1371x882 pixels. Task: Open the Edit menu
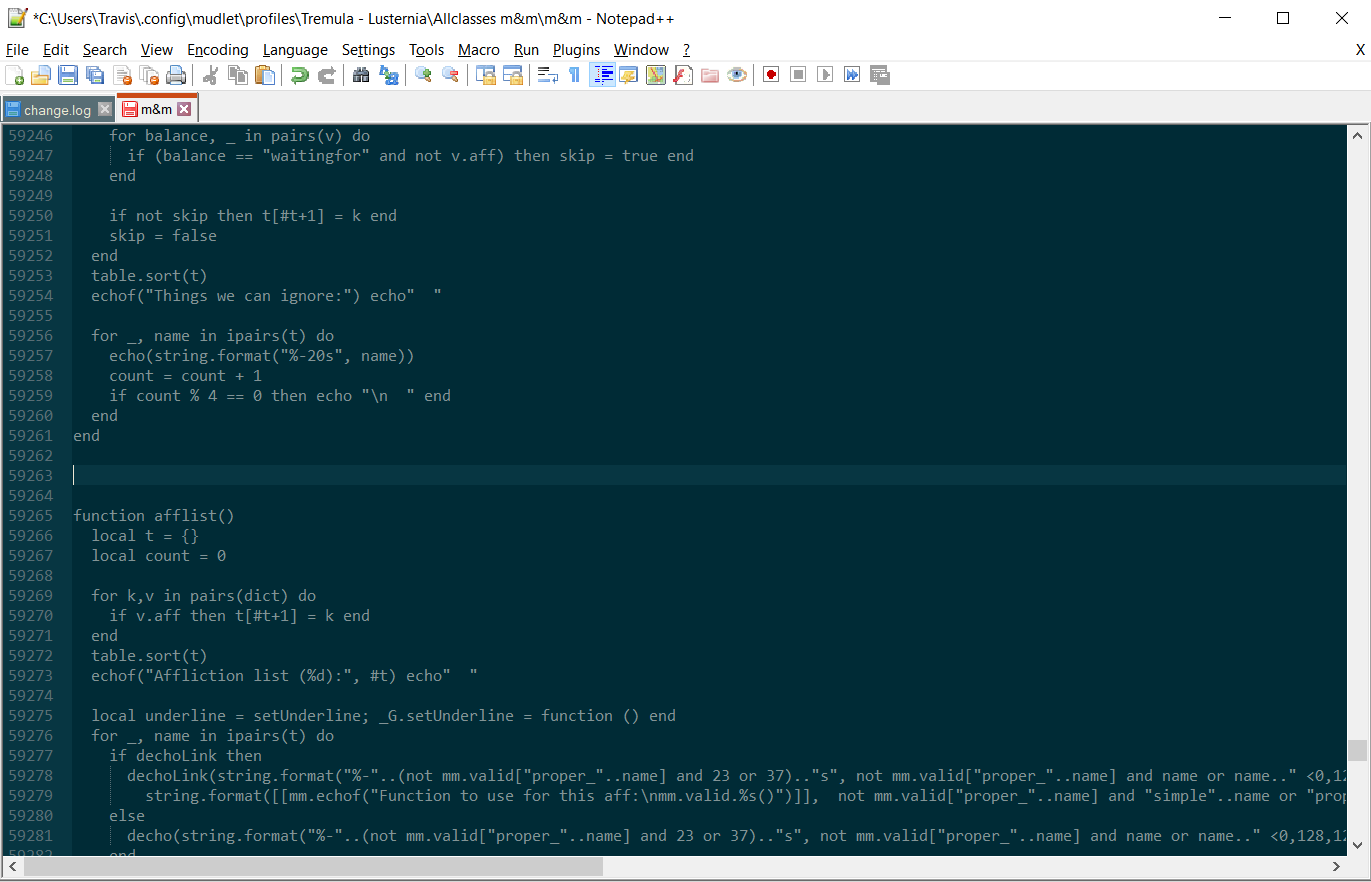56,50
